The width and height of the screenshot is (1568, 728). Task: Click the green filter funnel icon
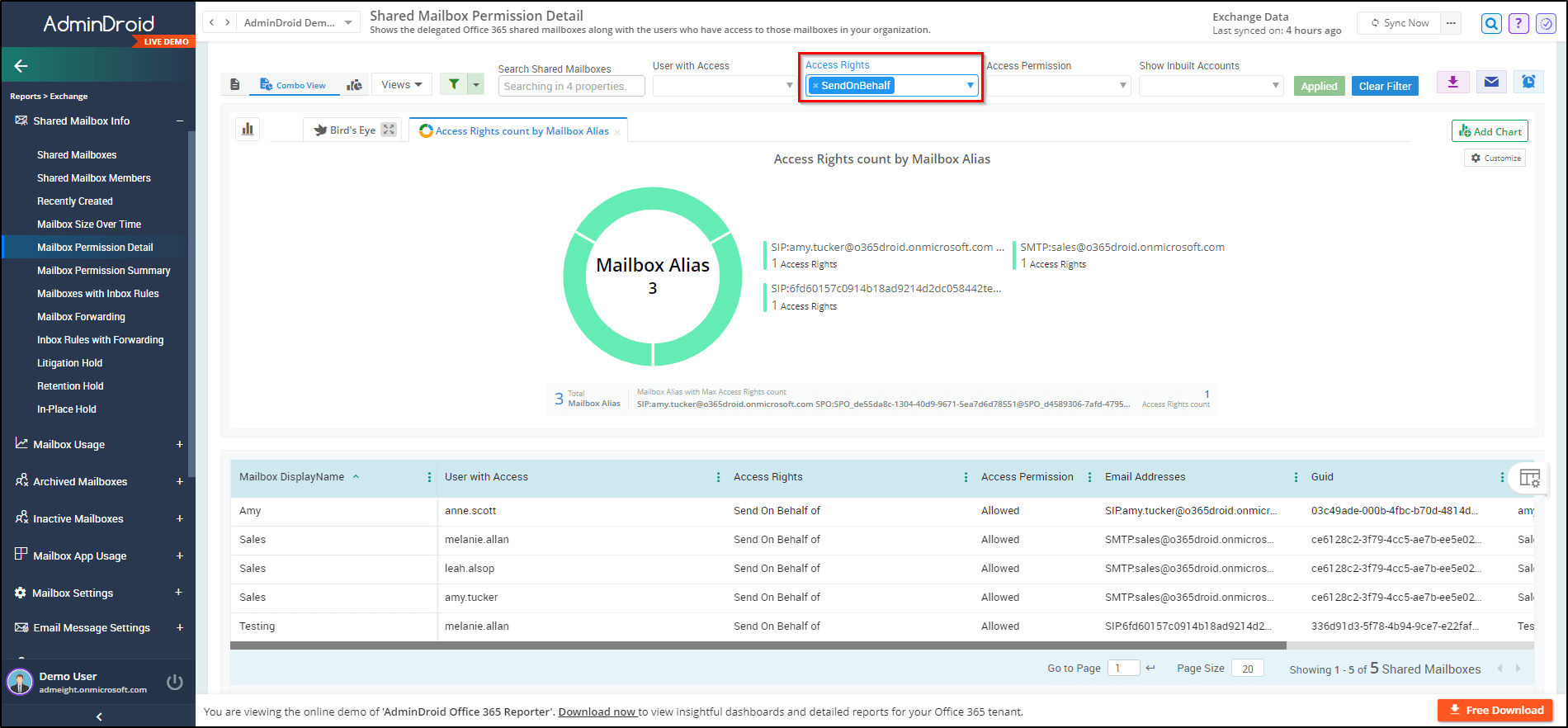(x=453, y=84)
